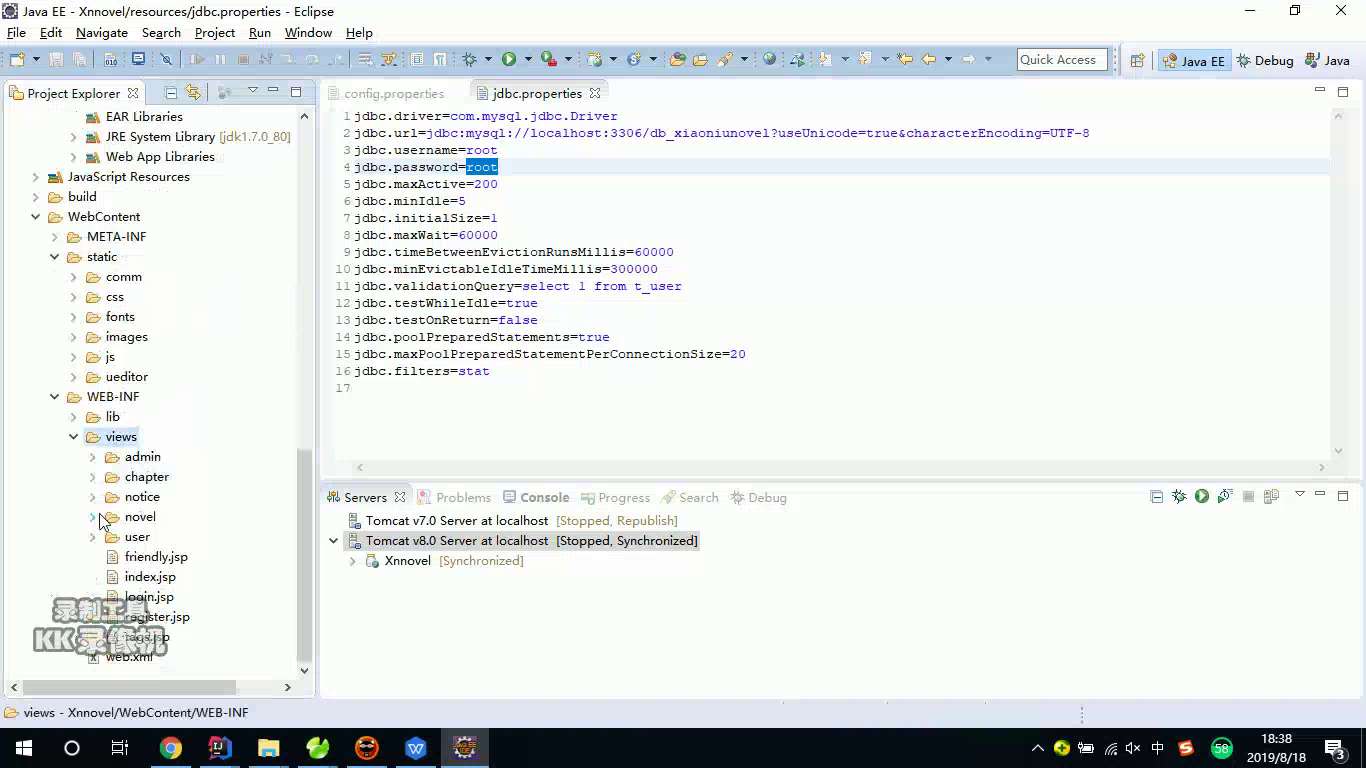Switch to the Debug perspective
Viewport: 1366px width, 768px height.
coord(1265,60)
